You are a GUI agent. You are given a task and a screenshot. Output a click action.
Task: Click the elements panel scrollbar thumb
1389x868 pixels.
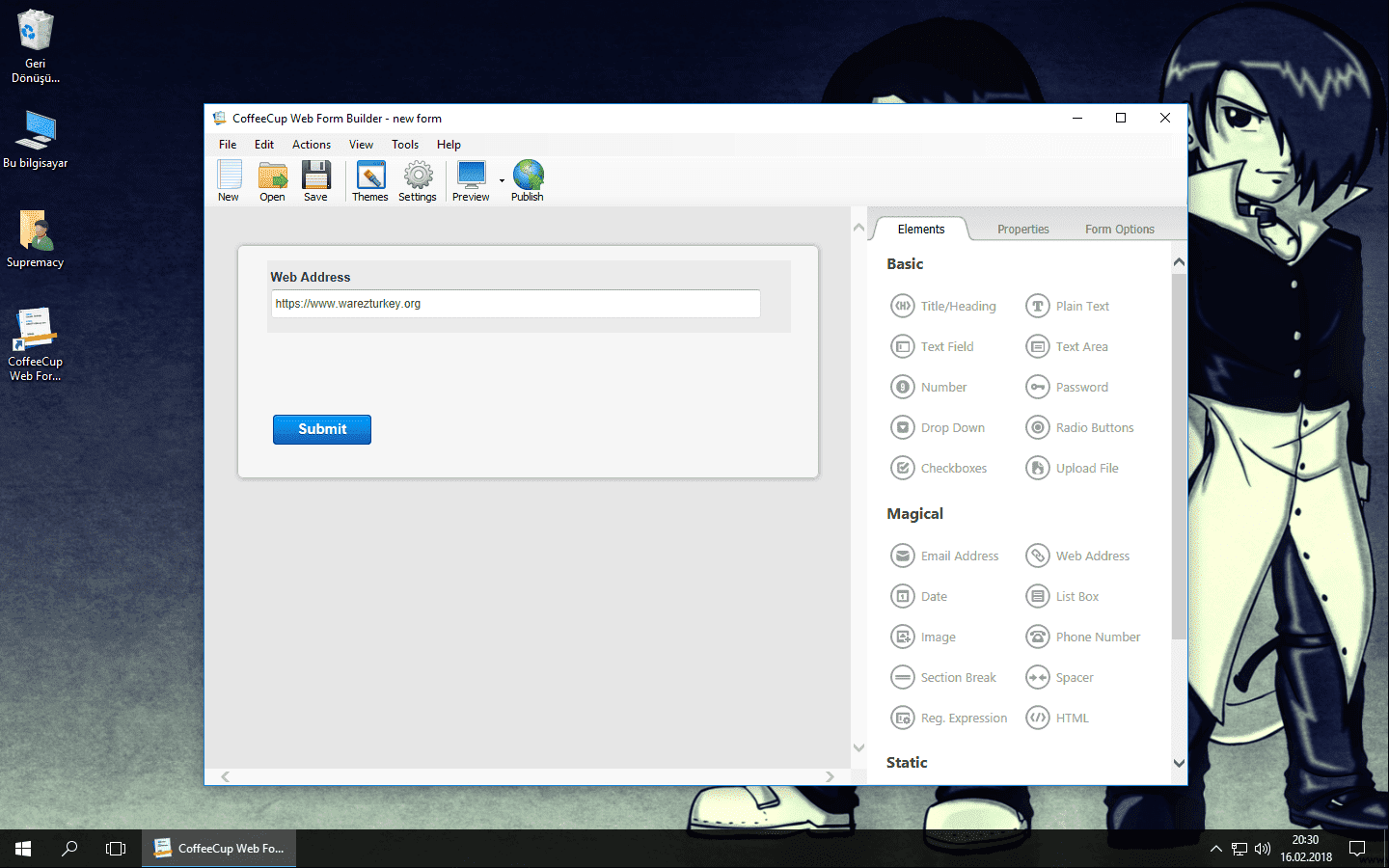coord(1179,455)
